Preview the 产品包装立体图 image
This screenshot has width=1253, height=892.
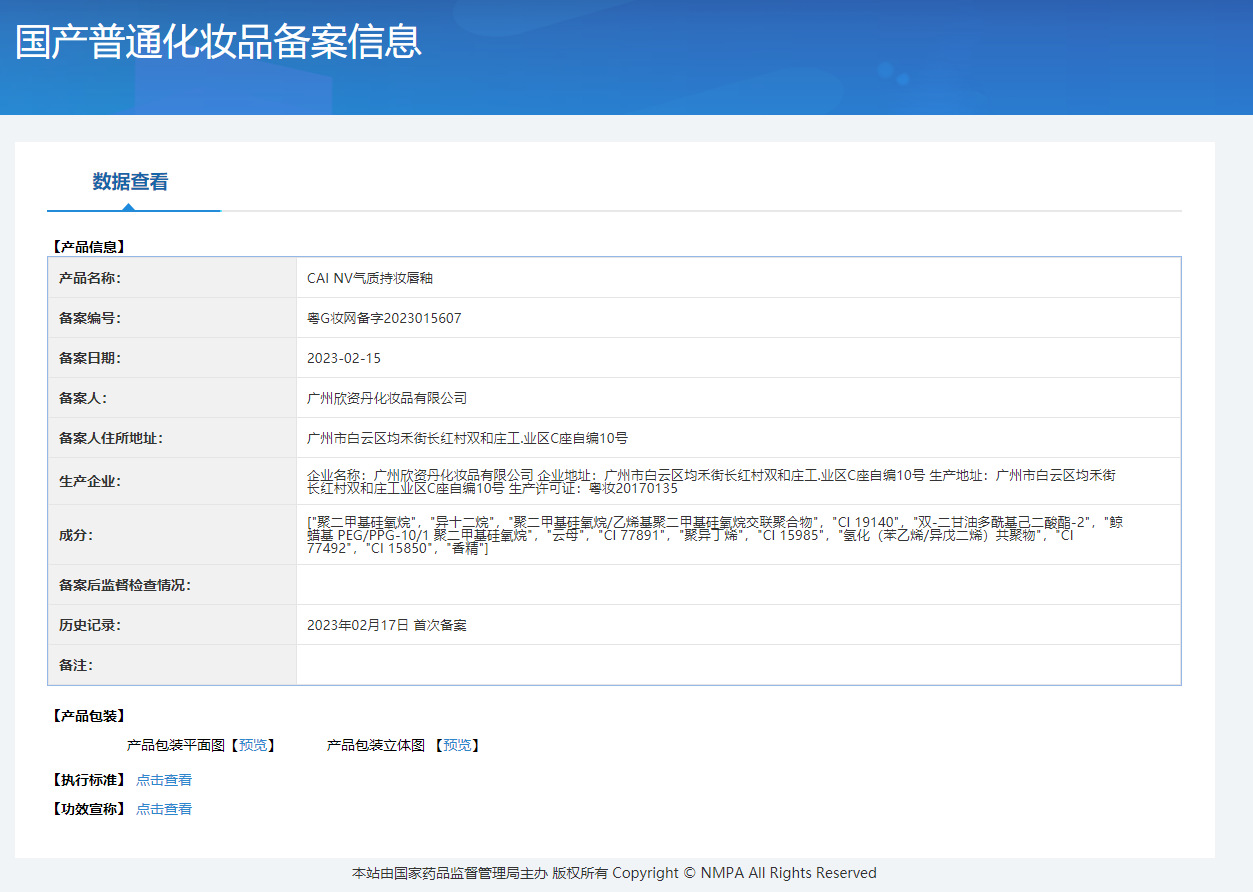pos(457,745)
